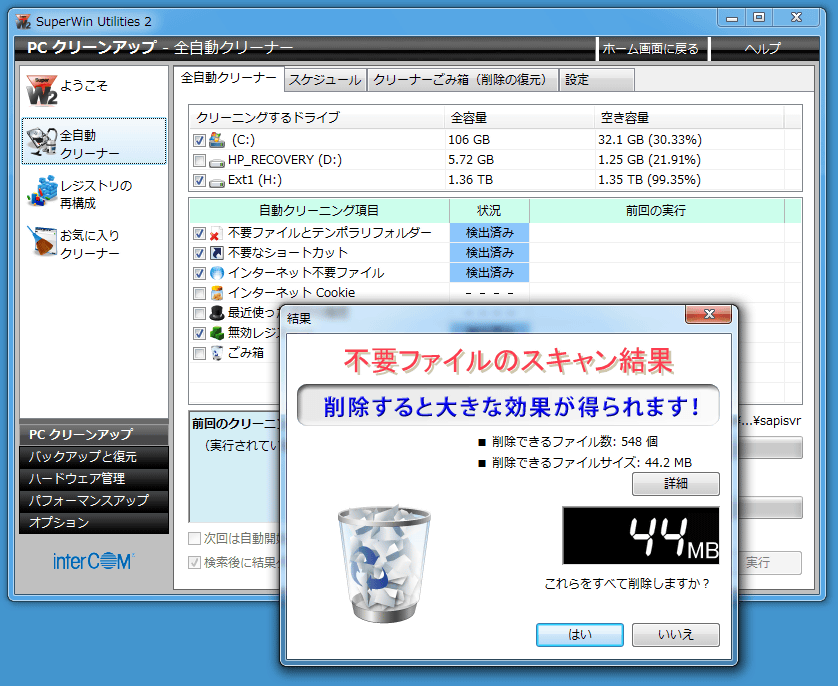Screen dimensions: 838x686
Task: Select the バックアップと復元 section
Action: (x=94, y=457)
